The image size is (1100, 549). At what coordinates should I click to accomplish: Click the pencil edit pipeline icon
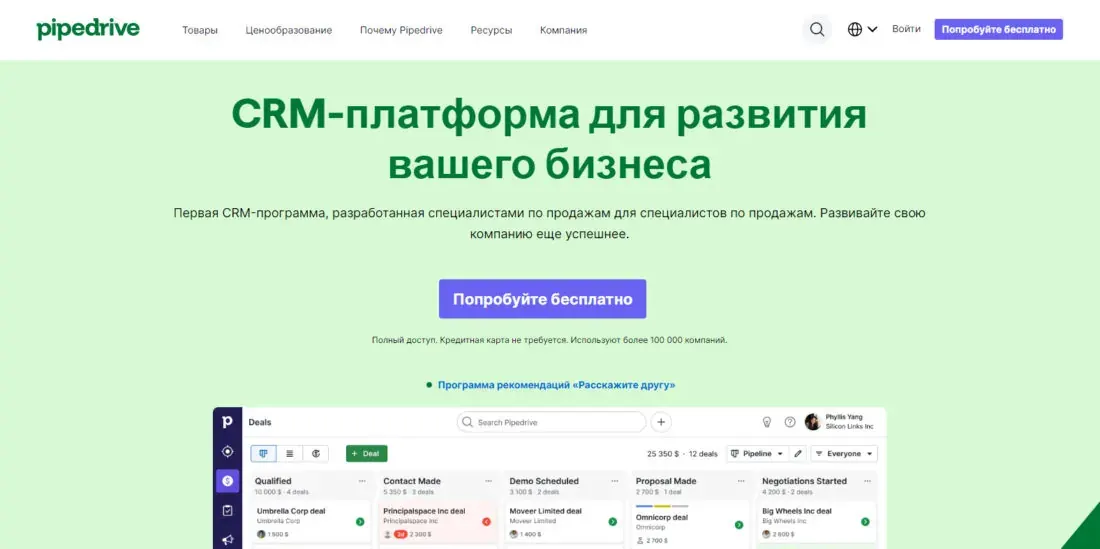pos(798,454)
